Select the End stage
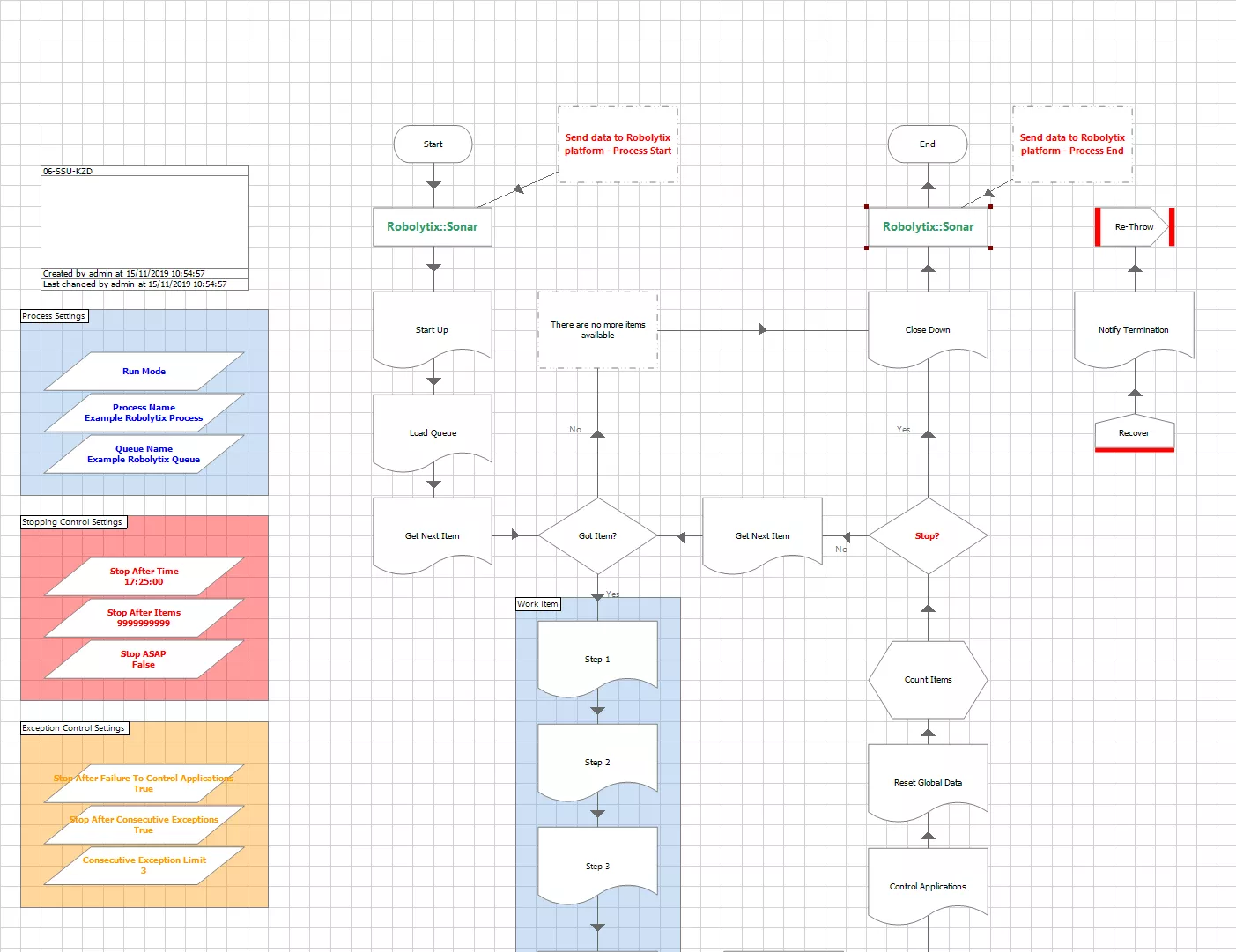Viewport: 1236px width, 952px height. 928,144
